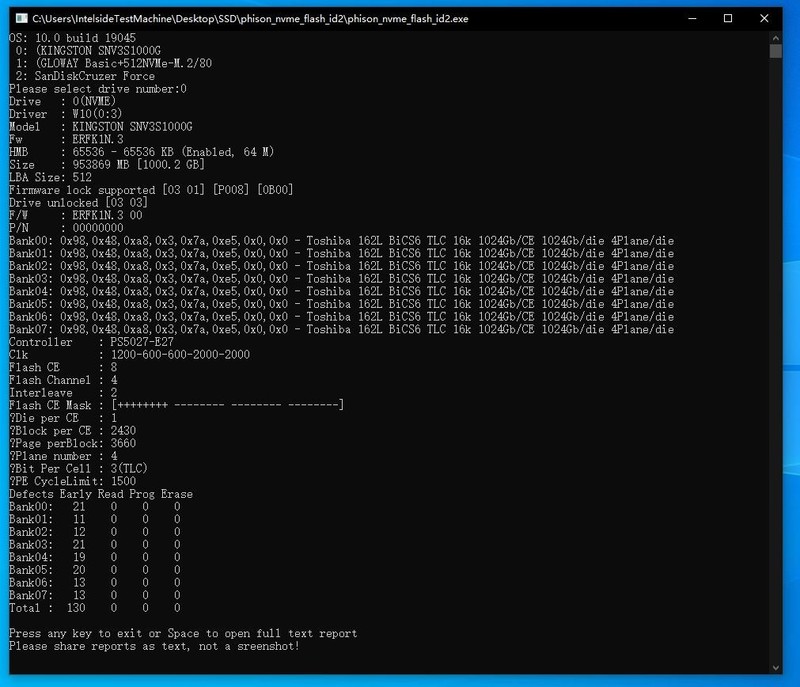This screenshot has height=687, width=800.
Task: Click the Bank05 defects row with 20
Action: (x=95, y=570)
